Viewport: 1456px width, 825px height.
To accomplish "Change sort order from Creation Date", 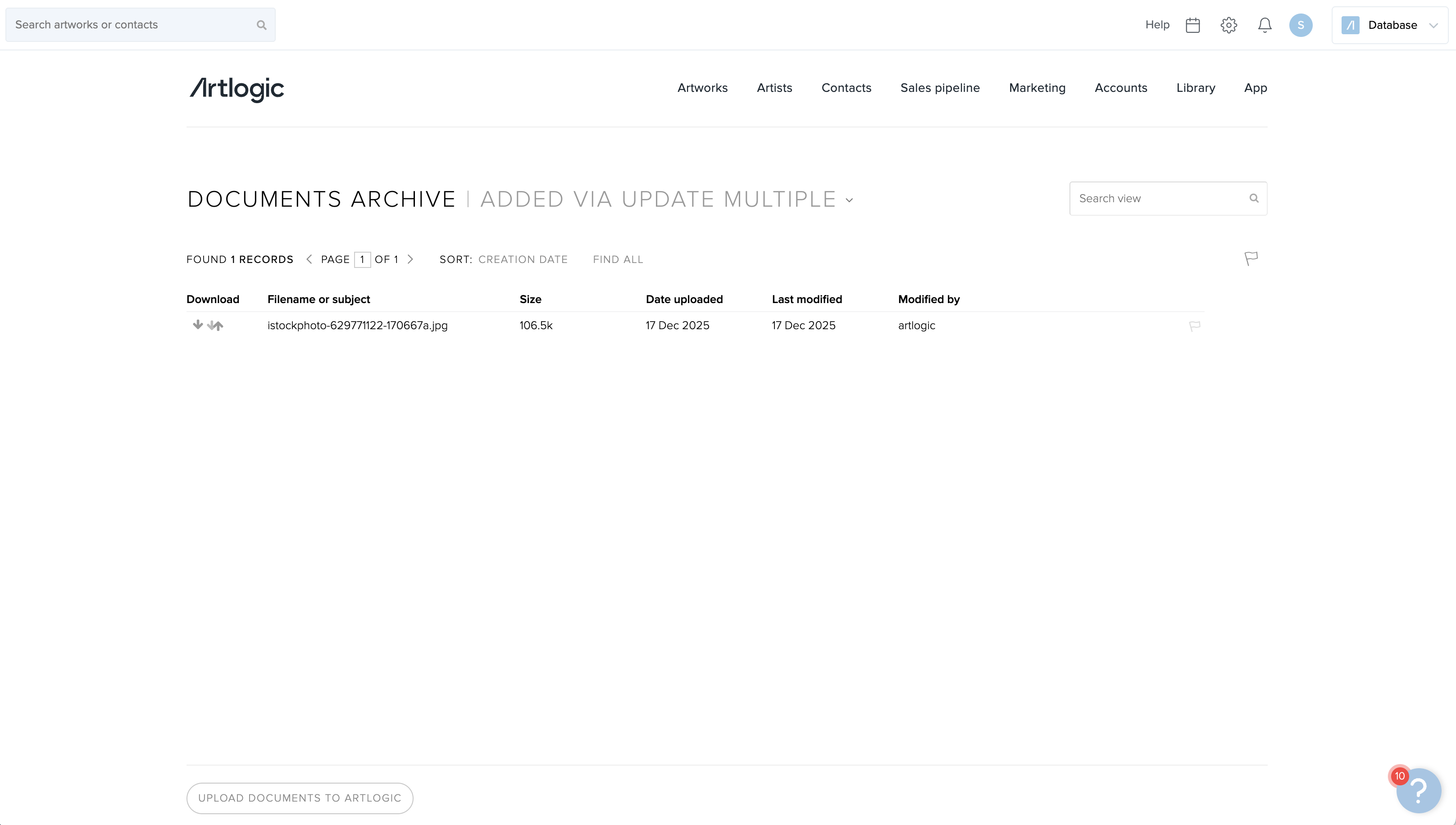I will tap(523, 259).
